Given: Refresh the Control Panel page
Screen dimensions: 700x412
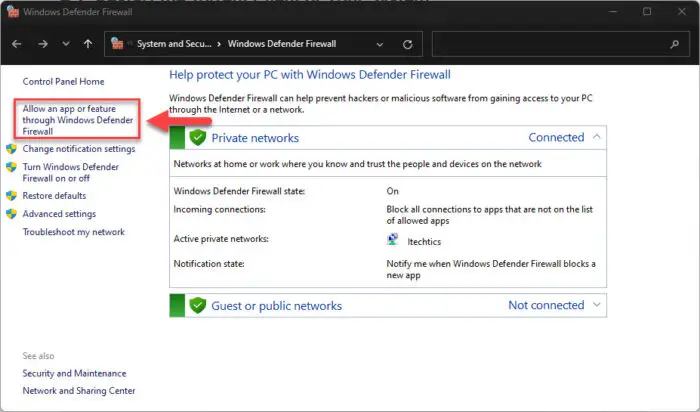Looking at the screenshot, I should click(x=407, y=44).
